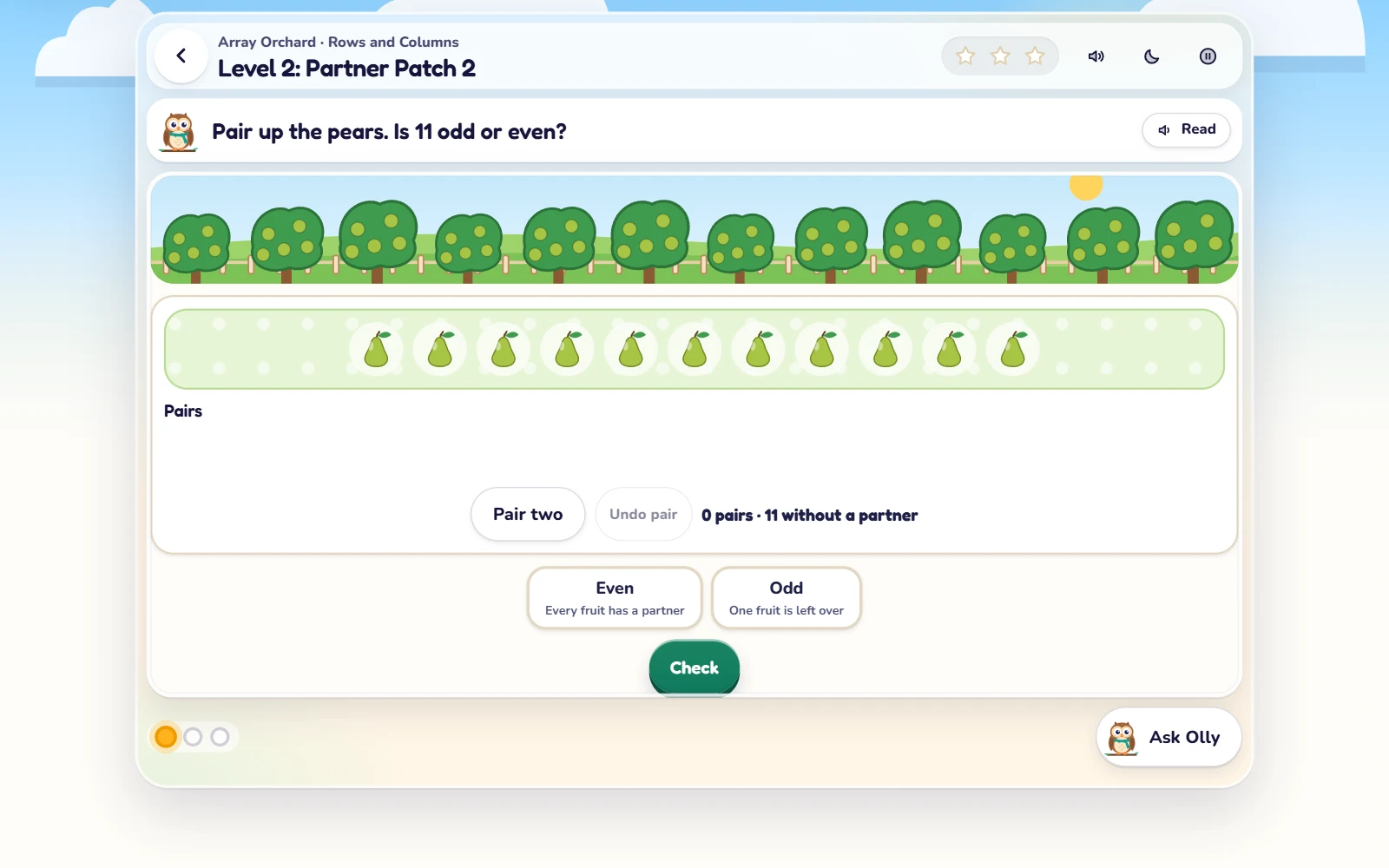The height and width of the screenshot is (868, 1389).
Task: Click the second star in the rating bar
Action: coord(1000,56)
